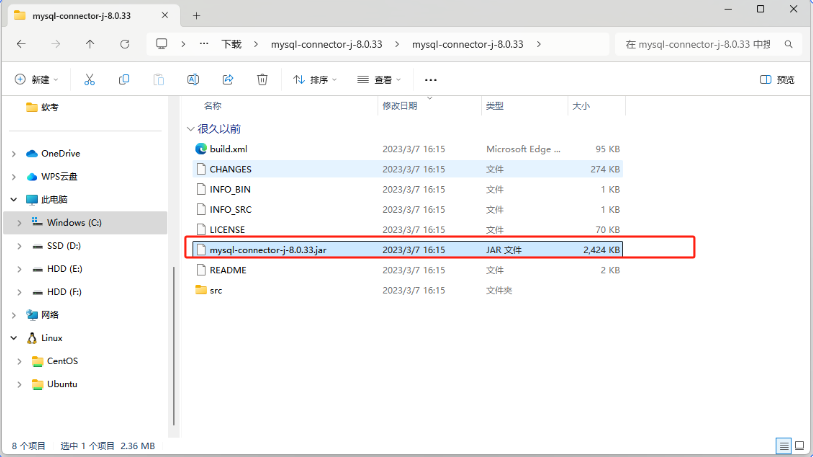Sort by 大小 column header
This screenshot has height=457, width=813.
click(x=581, y=106)
